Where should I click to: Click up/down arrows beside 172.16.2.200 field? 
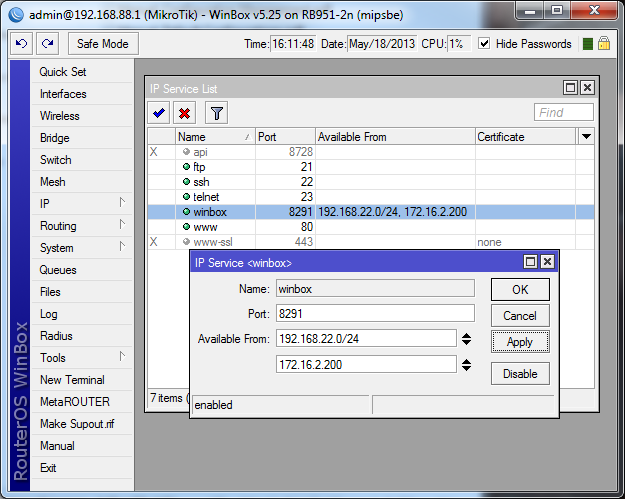pyautogui.click(x=466, y=365)
